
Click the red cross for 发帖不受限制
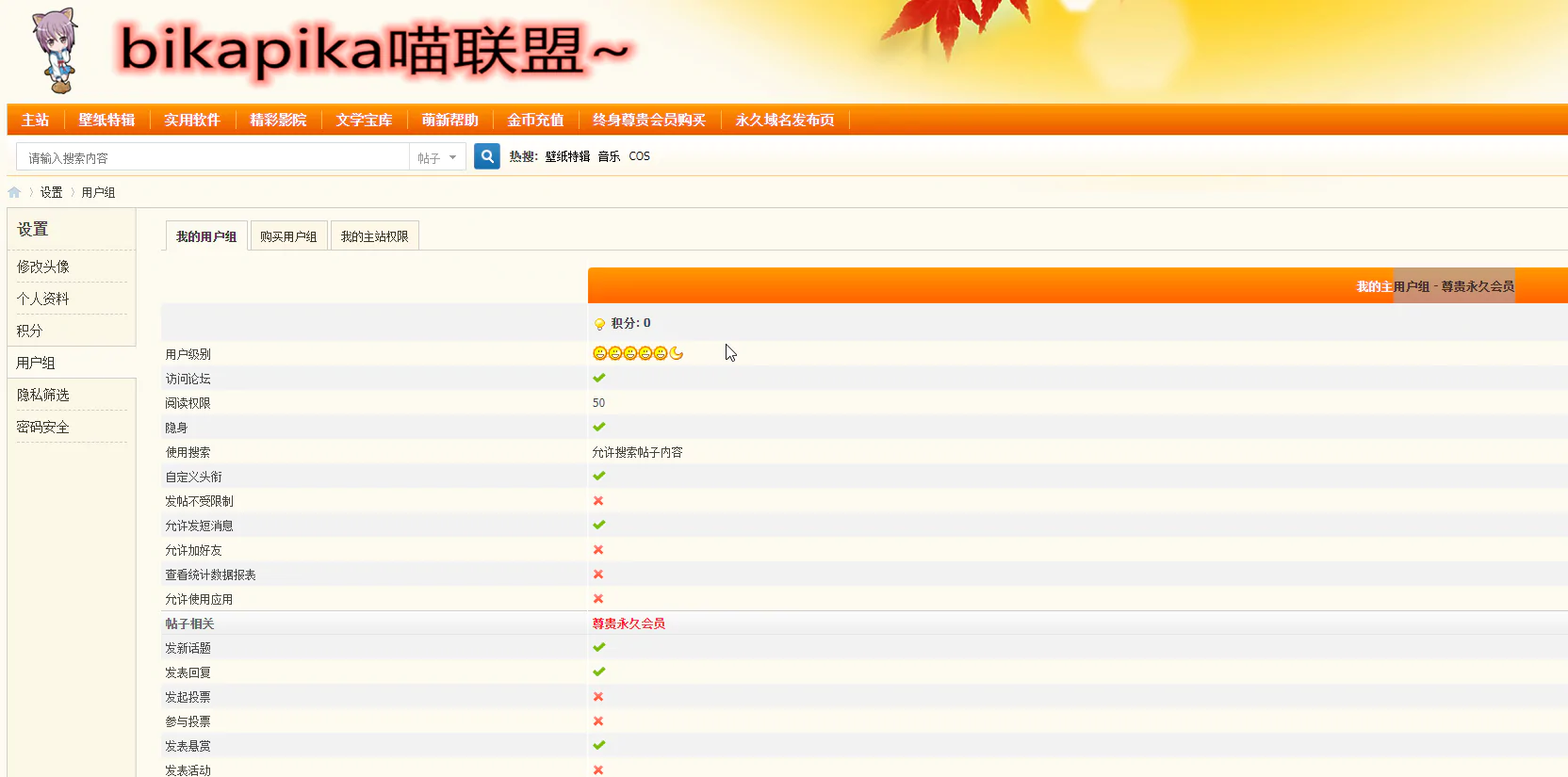[x=598, y=501]
